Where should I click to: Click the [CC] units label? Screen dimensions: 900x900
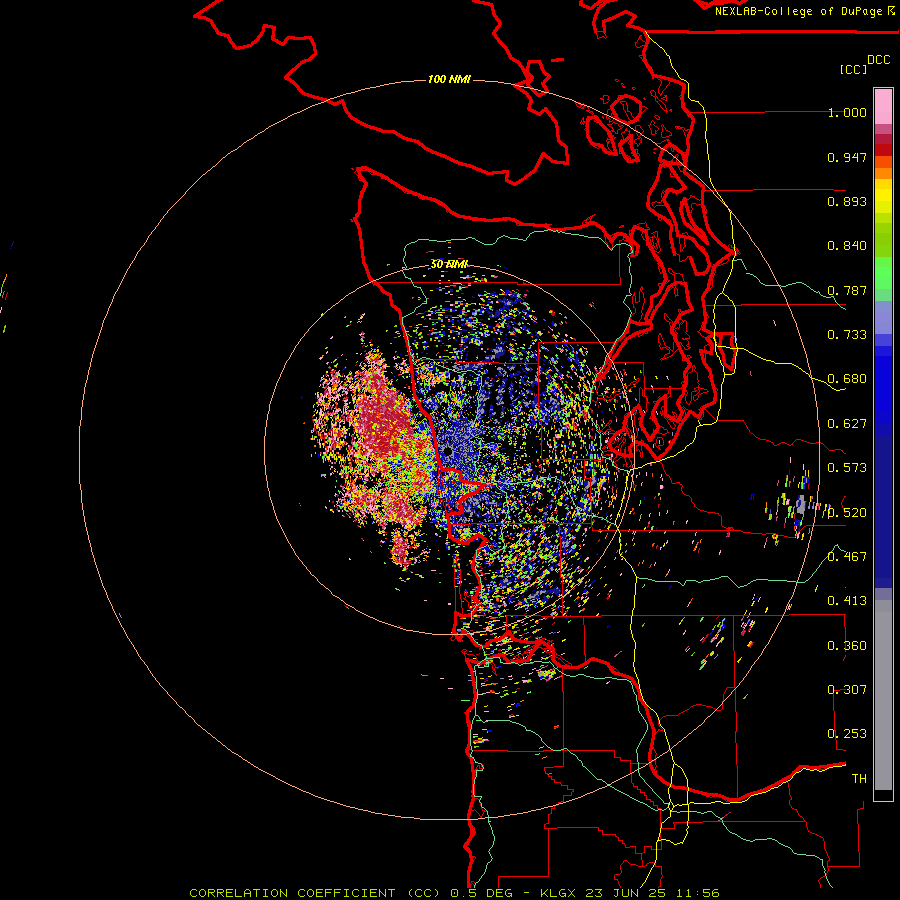[853, 69]
